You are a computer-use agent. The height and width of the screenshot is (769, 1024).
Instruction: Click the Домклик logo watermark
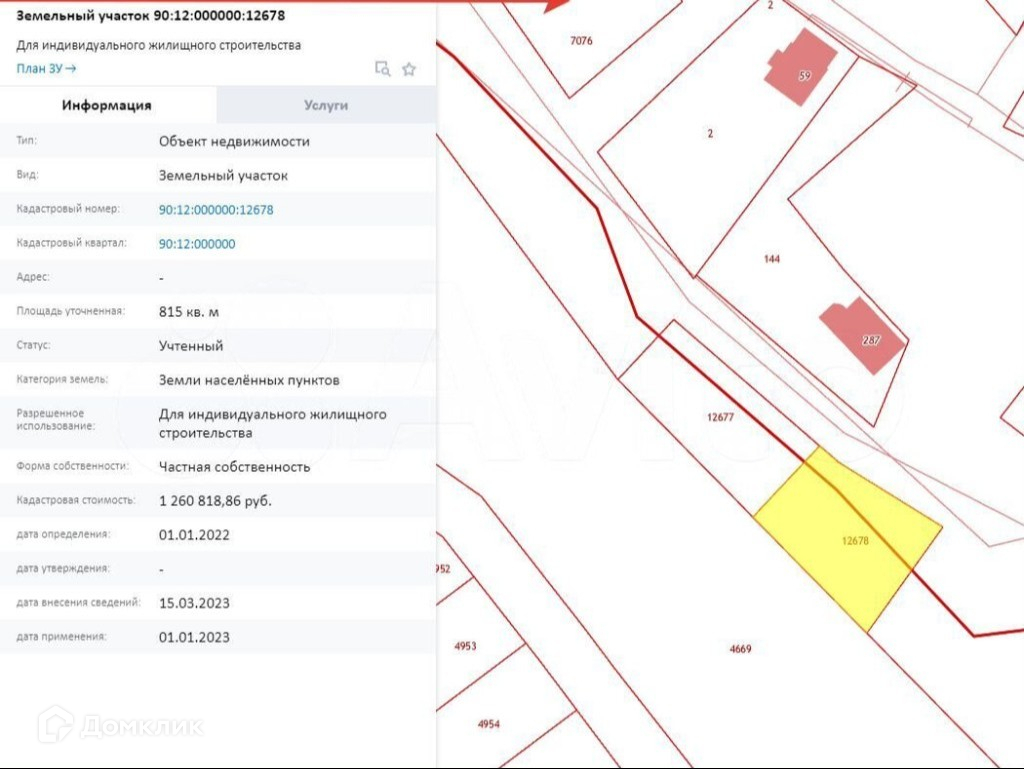(120, 725)
